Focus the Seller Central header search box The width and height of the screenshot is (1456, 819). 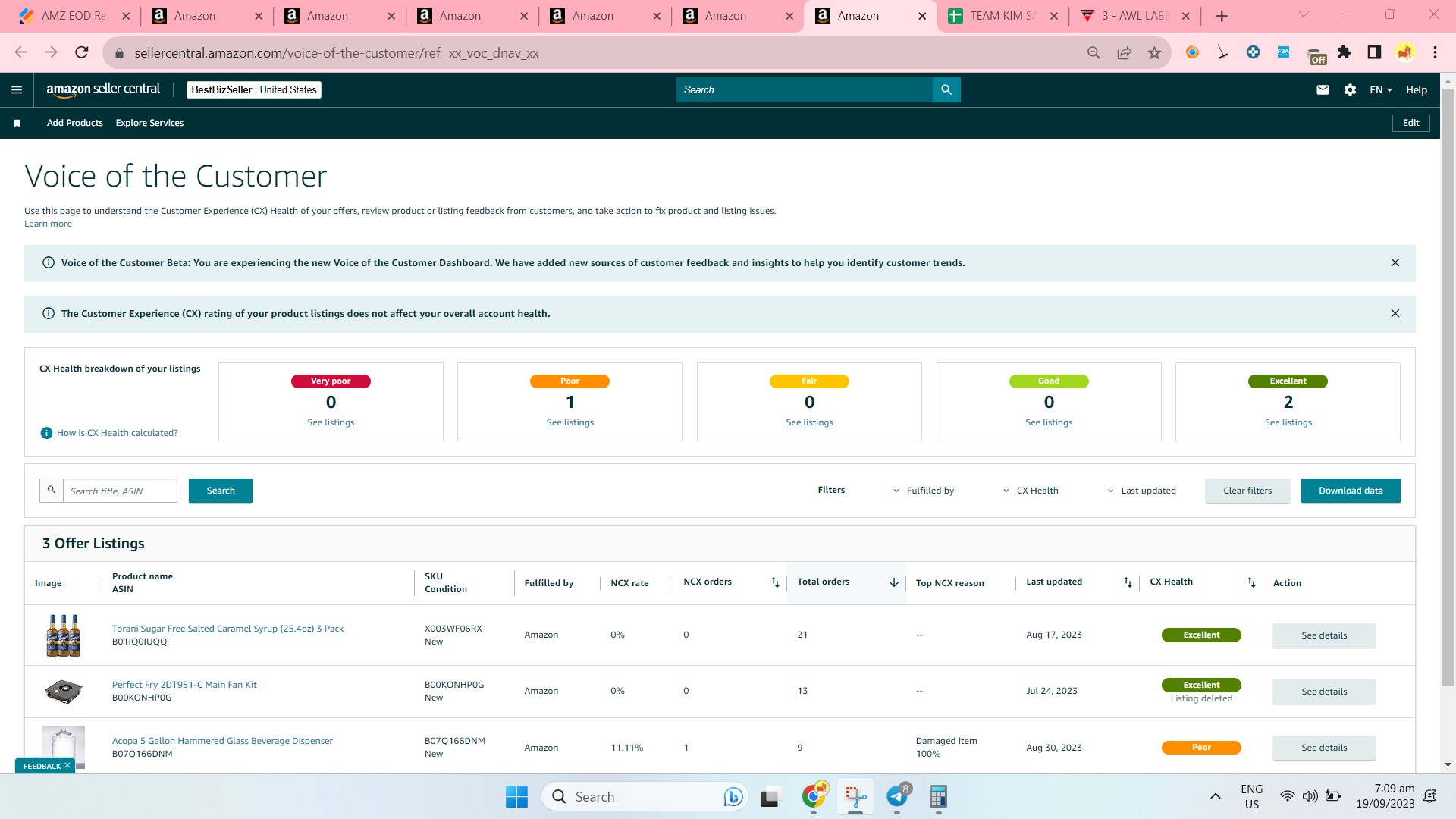[x=804, y=89]
